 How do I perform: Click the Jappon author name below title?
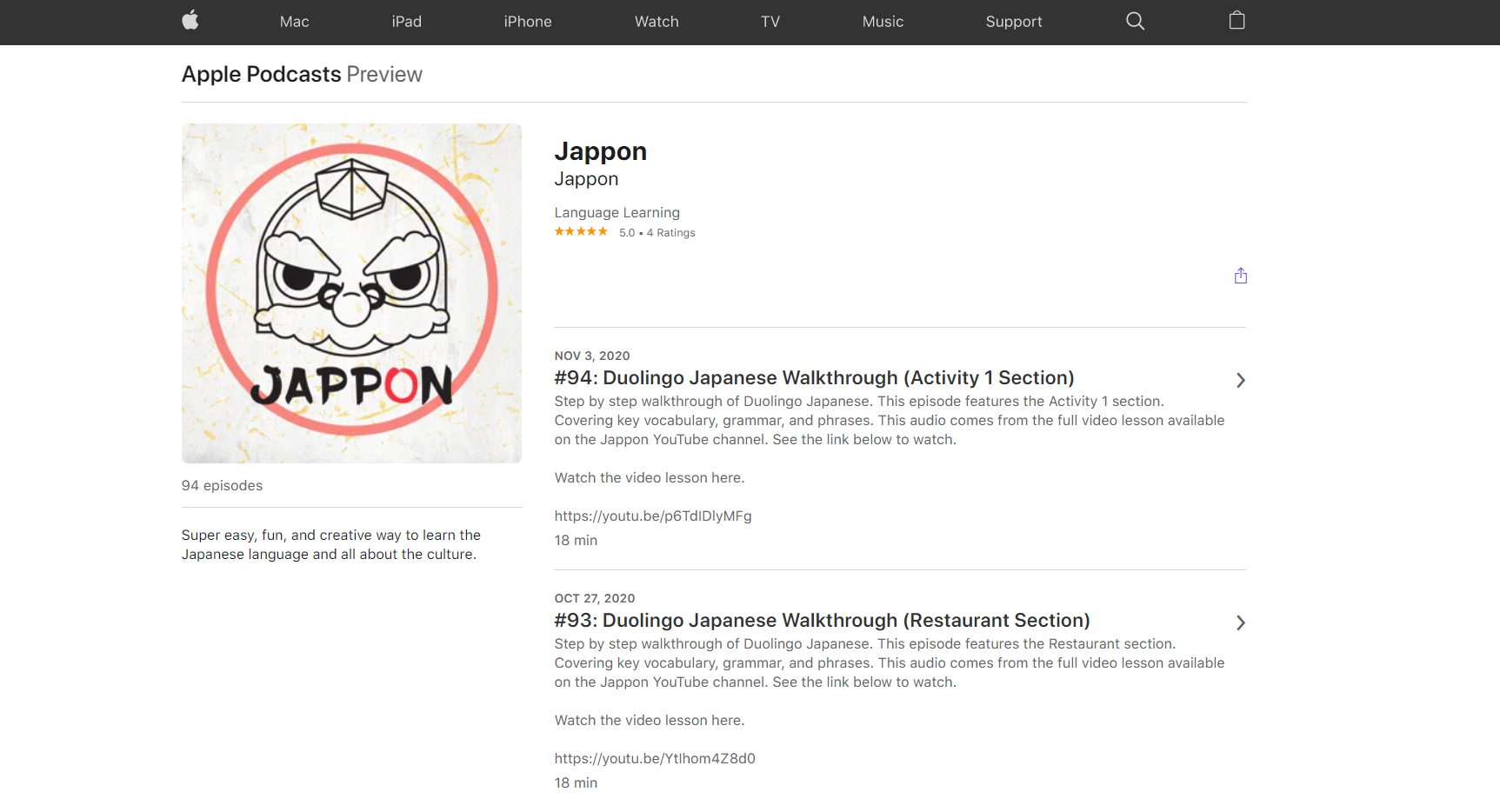click(586, 179)
